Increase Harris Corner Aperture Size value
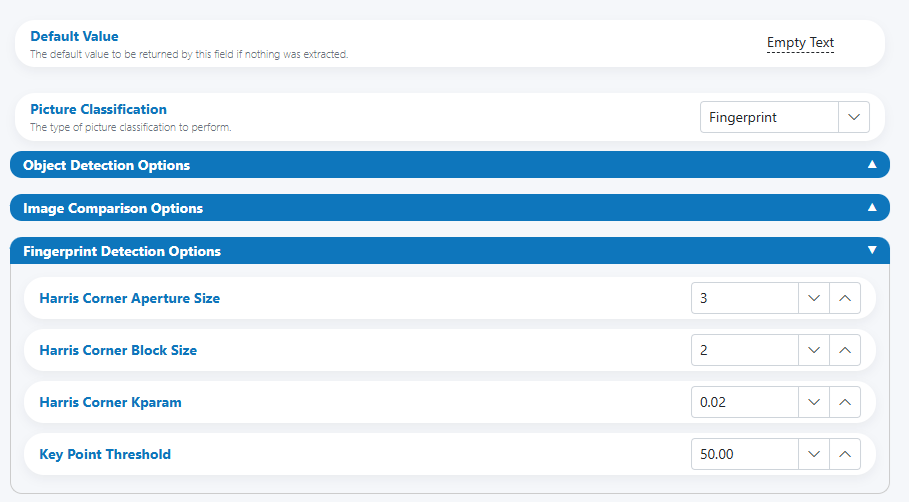This screenshot has width=909, height=502. tap(845, 298)
